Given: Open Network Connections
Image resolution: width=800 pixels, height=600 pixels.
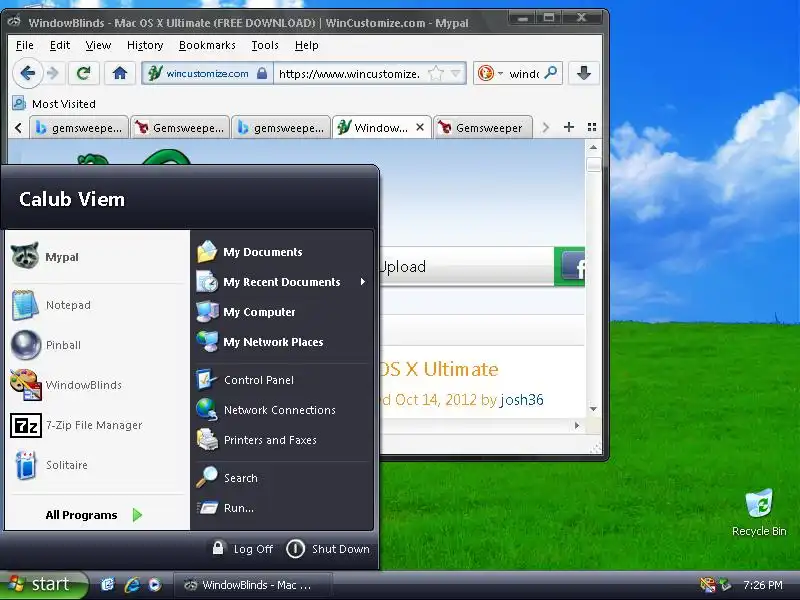Looking at the screenshot, I should (x=283, y=410).
